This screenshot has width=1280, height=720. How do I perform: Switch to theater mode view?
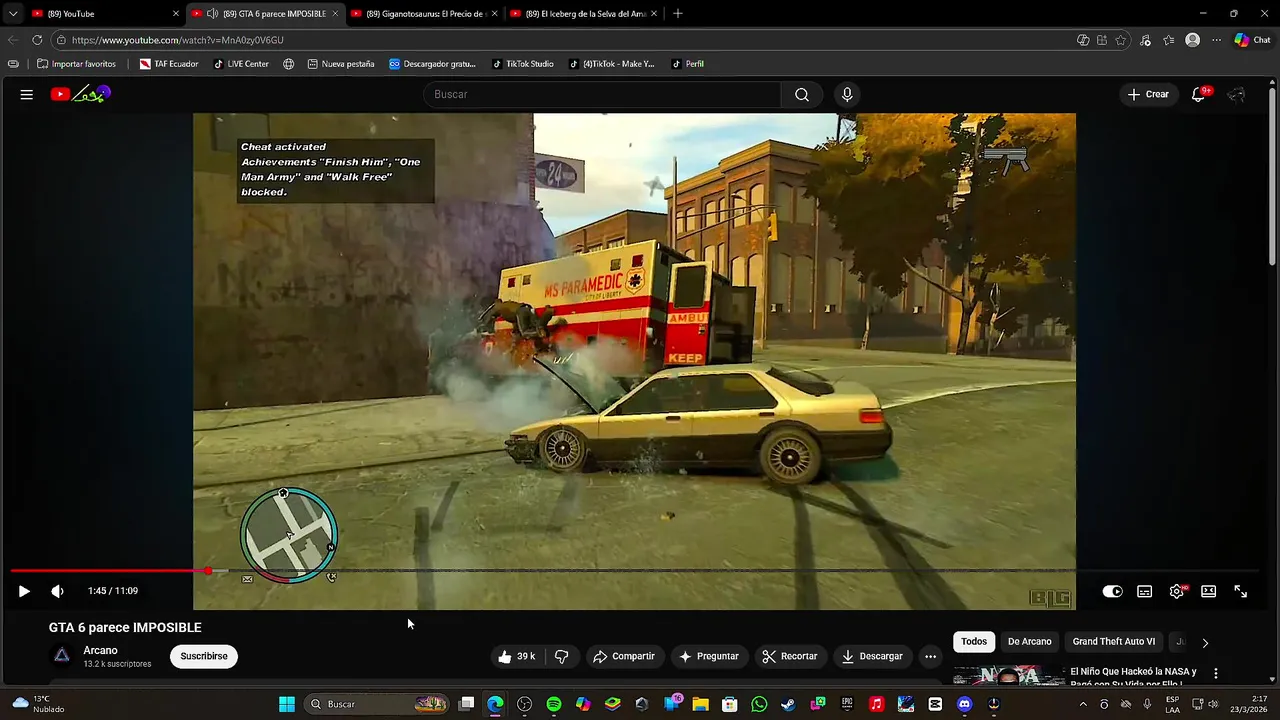(x=1208, y=591)
